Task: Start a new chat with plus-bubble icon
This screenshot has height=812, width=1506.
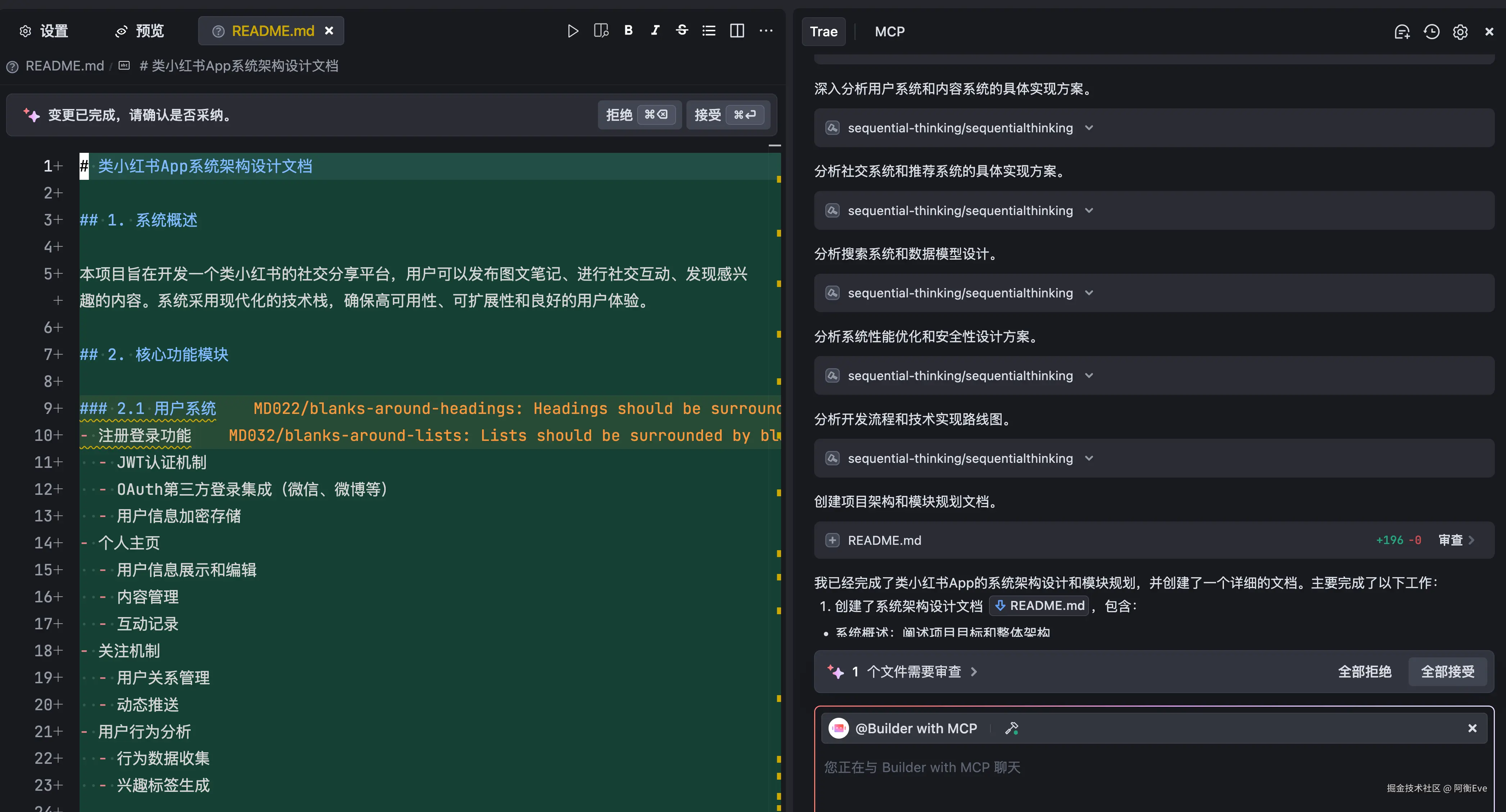Action: (1402, 32)
